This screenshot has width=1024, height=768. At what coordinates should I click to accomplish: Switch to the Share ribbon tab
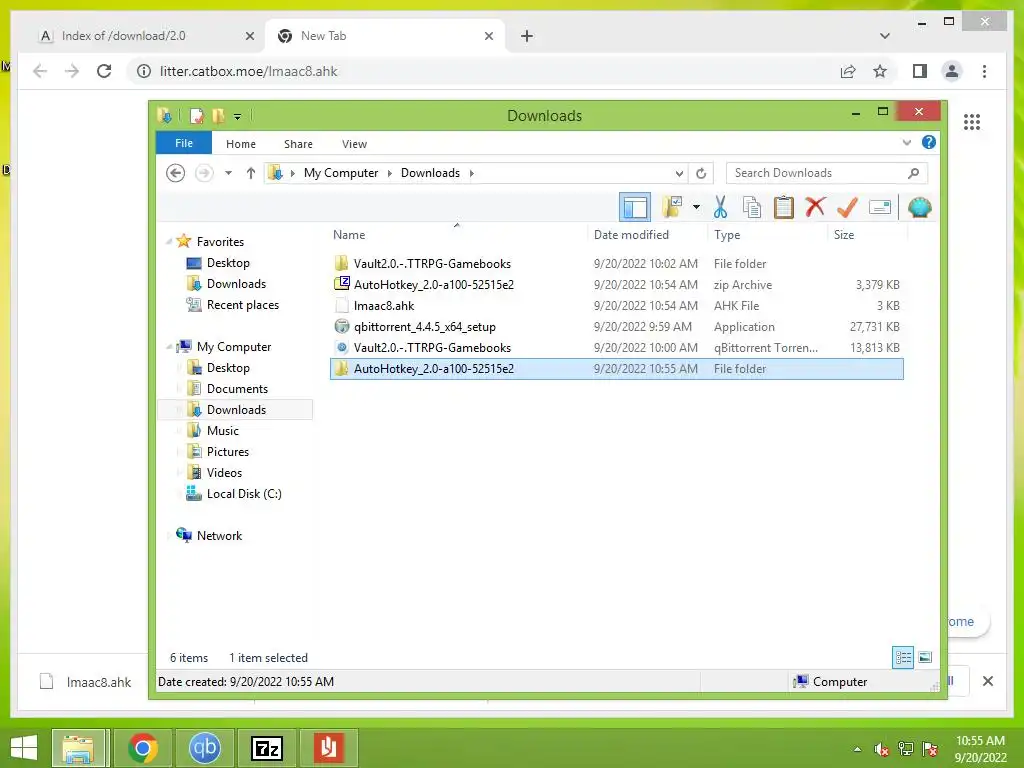click(x=298, y=144)
